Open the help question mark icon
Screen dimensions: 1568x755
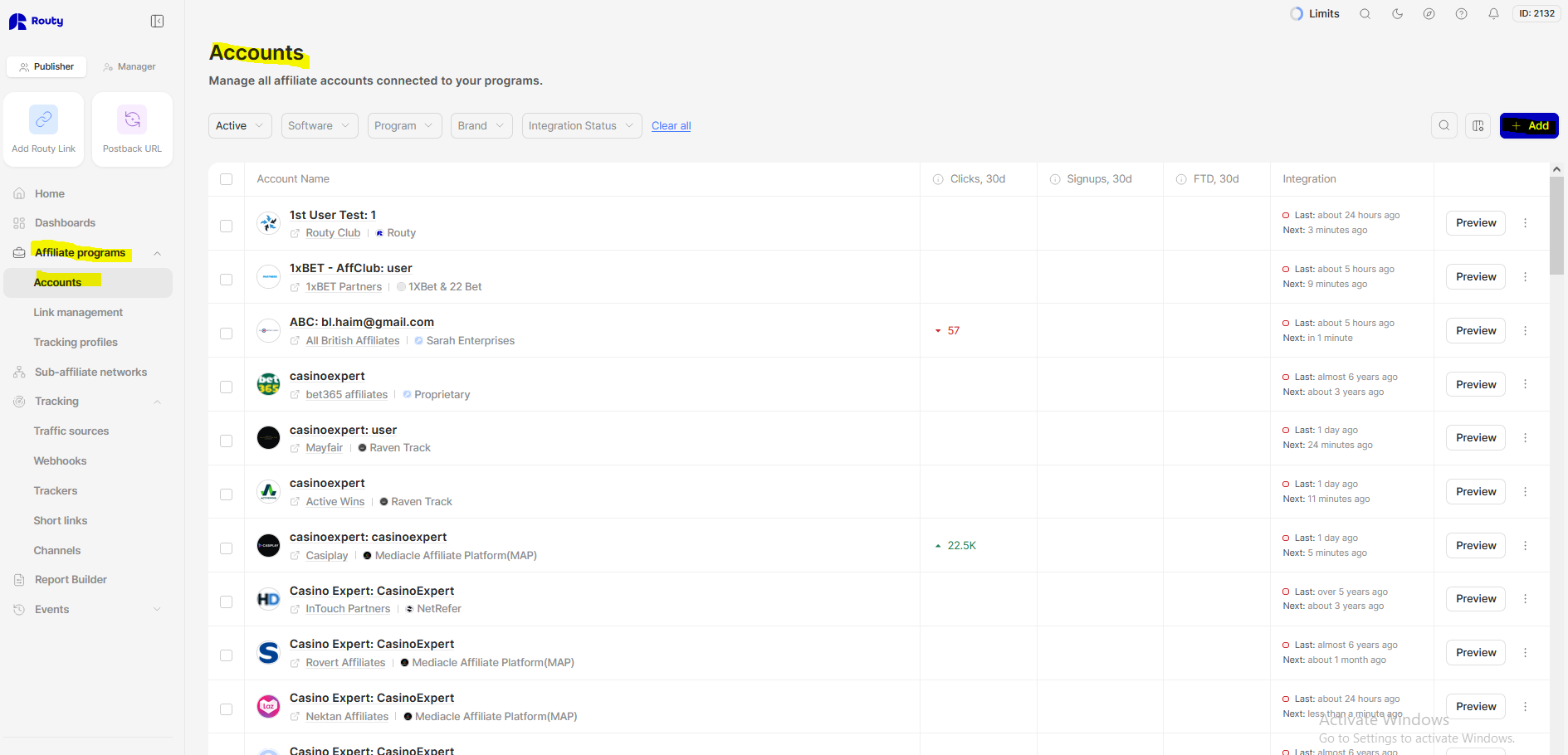click(1461, 13)
